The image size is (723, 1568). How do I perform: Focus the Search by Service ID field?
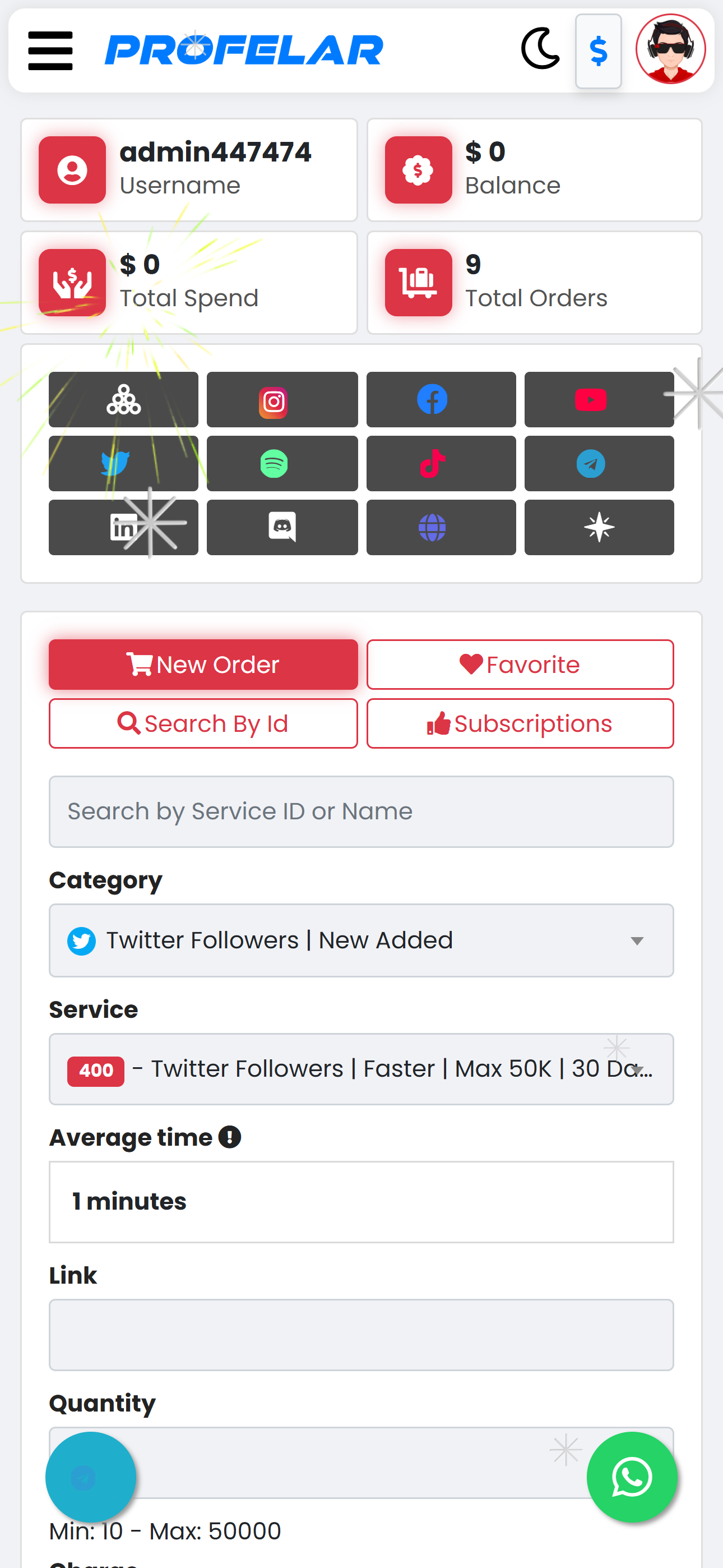(361, 812)
